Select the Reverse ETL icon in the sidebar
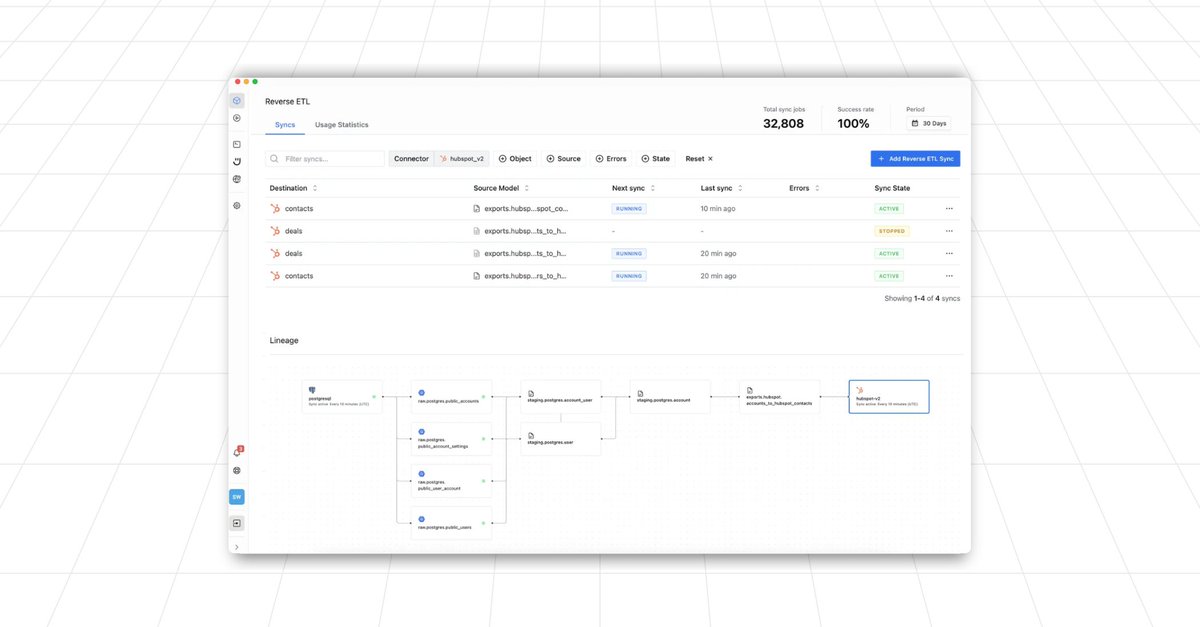This screenshot has height=627, width=1200. 236,100
